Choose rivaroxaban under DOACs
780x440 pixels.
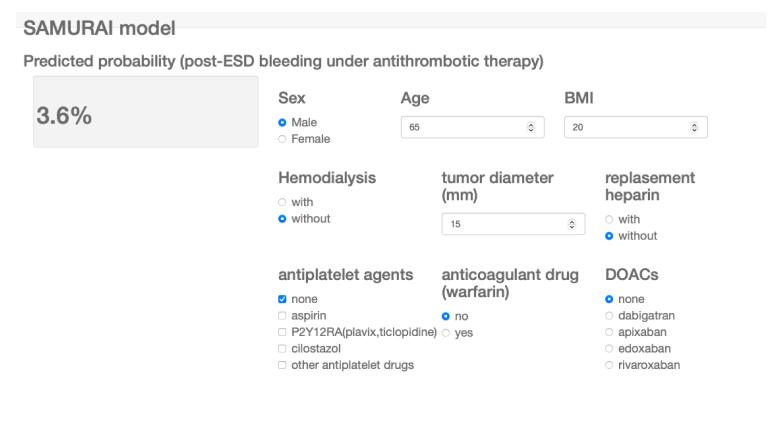[610, 365]
